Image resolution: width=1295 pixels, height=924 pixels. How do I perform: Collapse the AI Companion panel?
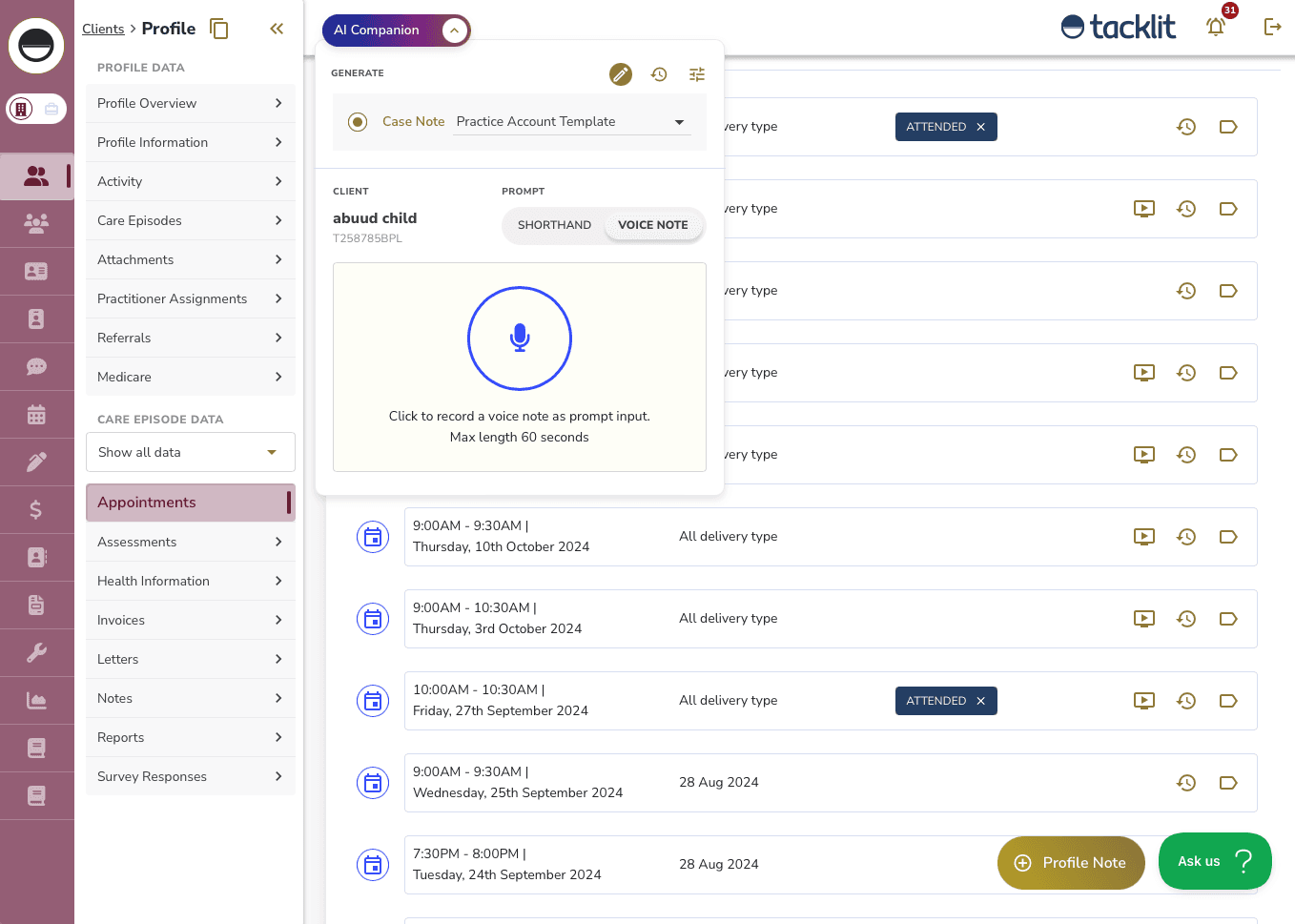coord(455,31)
